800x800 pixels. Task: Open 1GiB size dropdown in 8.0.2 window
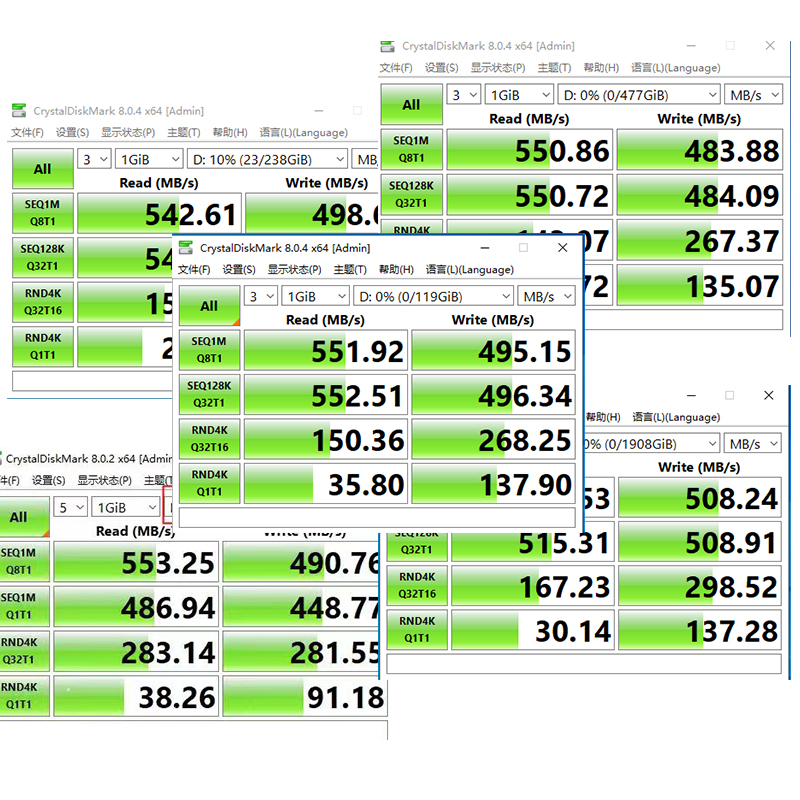[x=126, y=507]
